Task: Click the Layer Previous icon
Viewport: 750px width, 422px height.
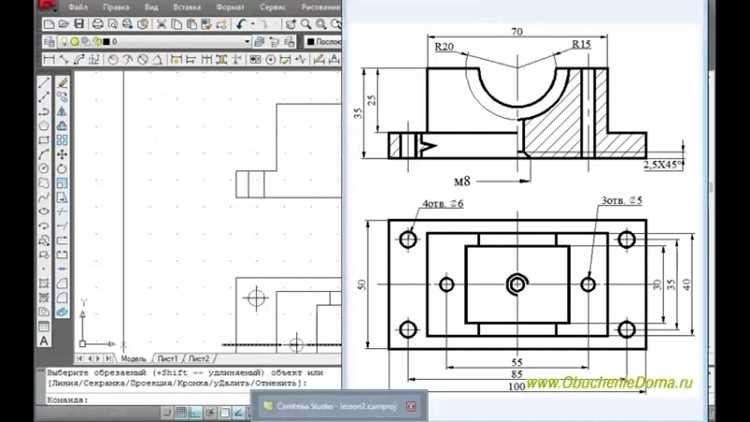Action: coord(274,42)
